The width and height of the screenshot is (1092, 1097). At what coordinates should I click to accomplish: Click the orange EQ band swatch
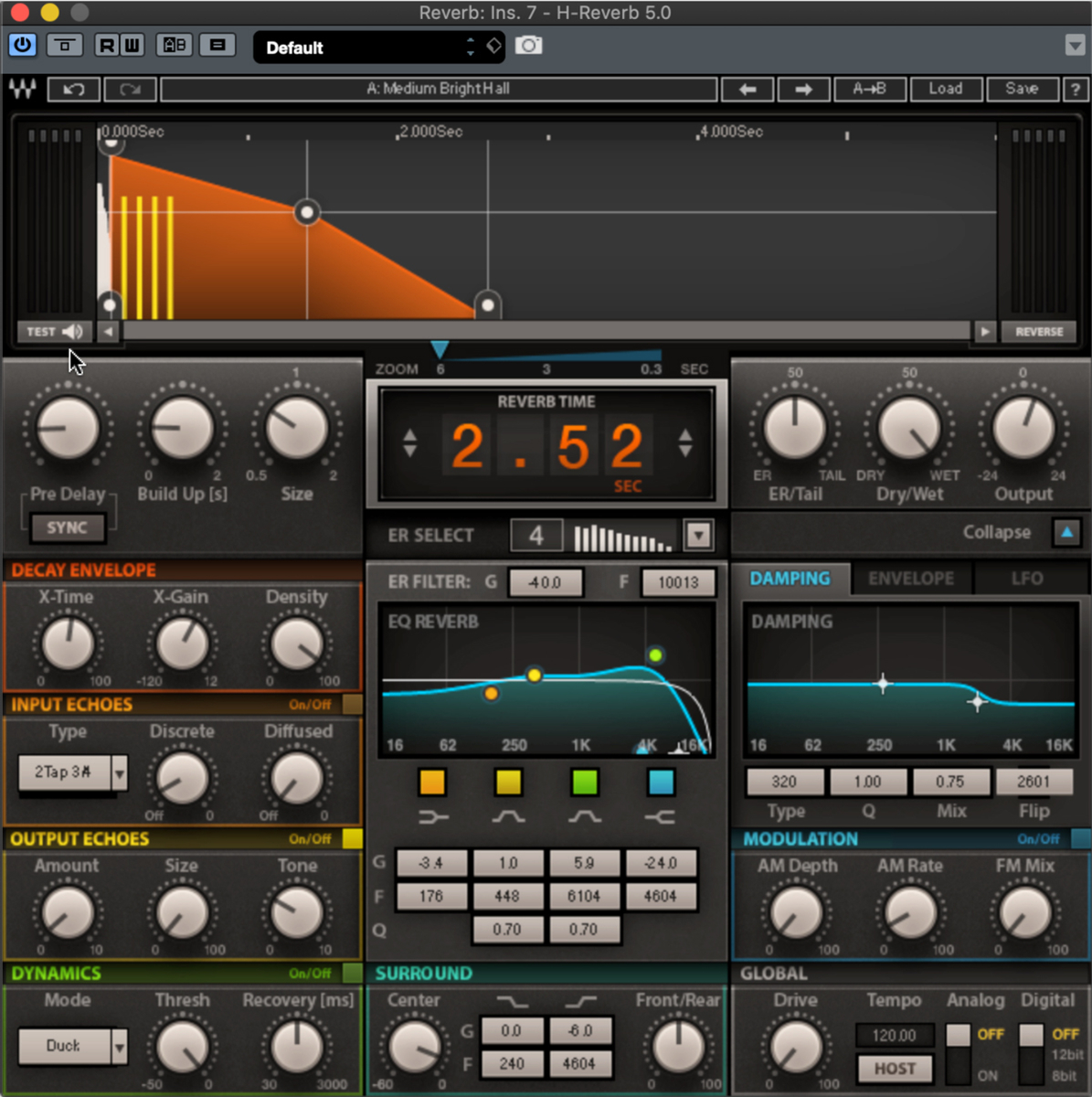click(432, 783)
